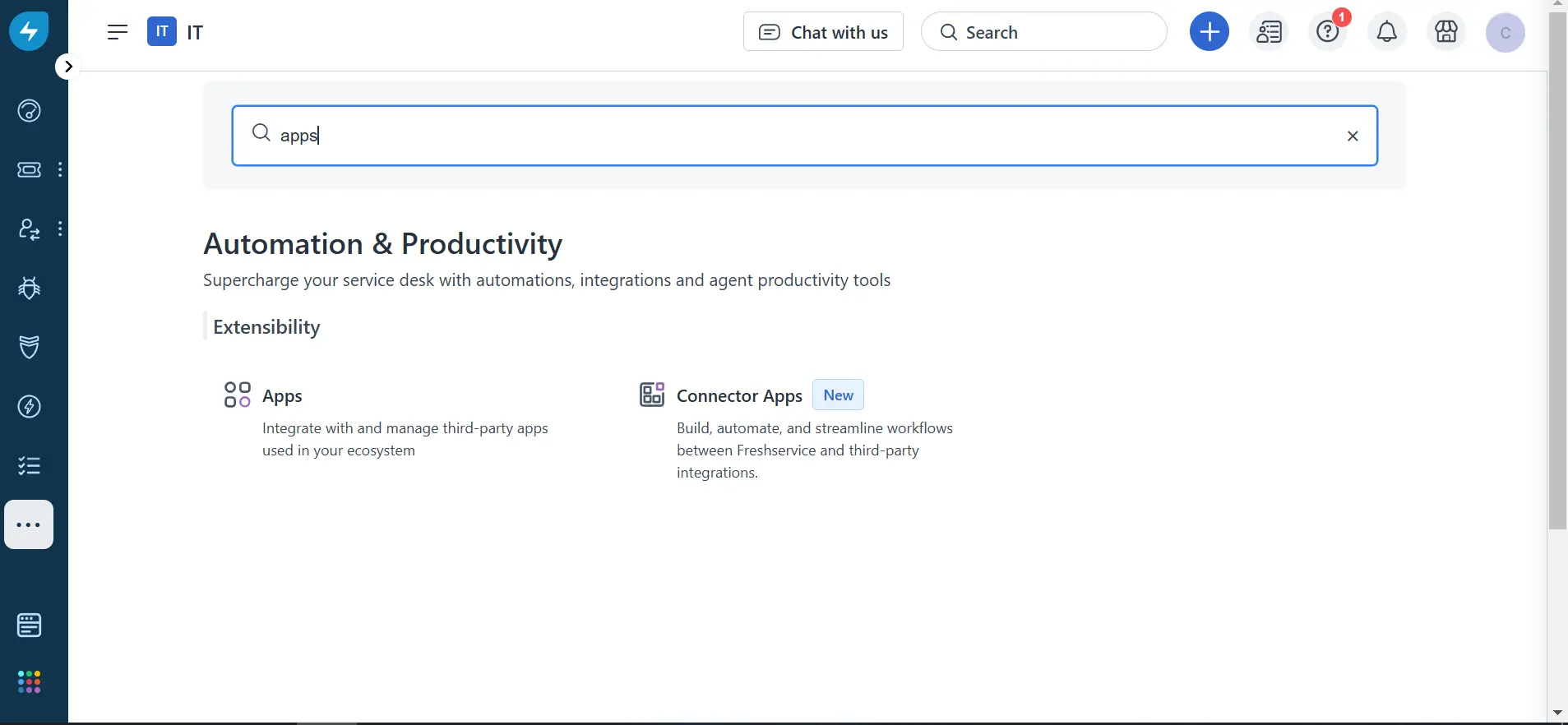Open the Dashboard gauge icon in sidebar

pyautogui.click(x=30, y=110)
